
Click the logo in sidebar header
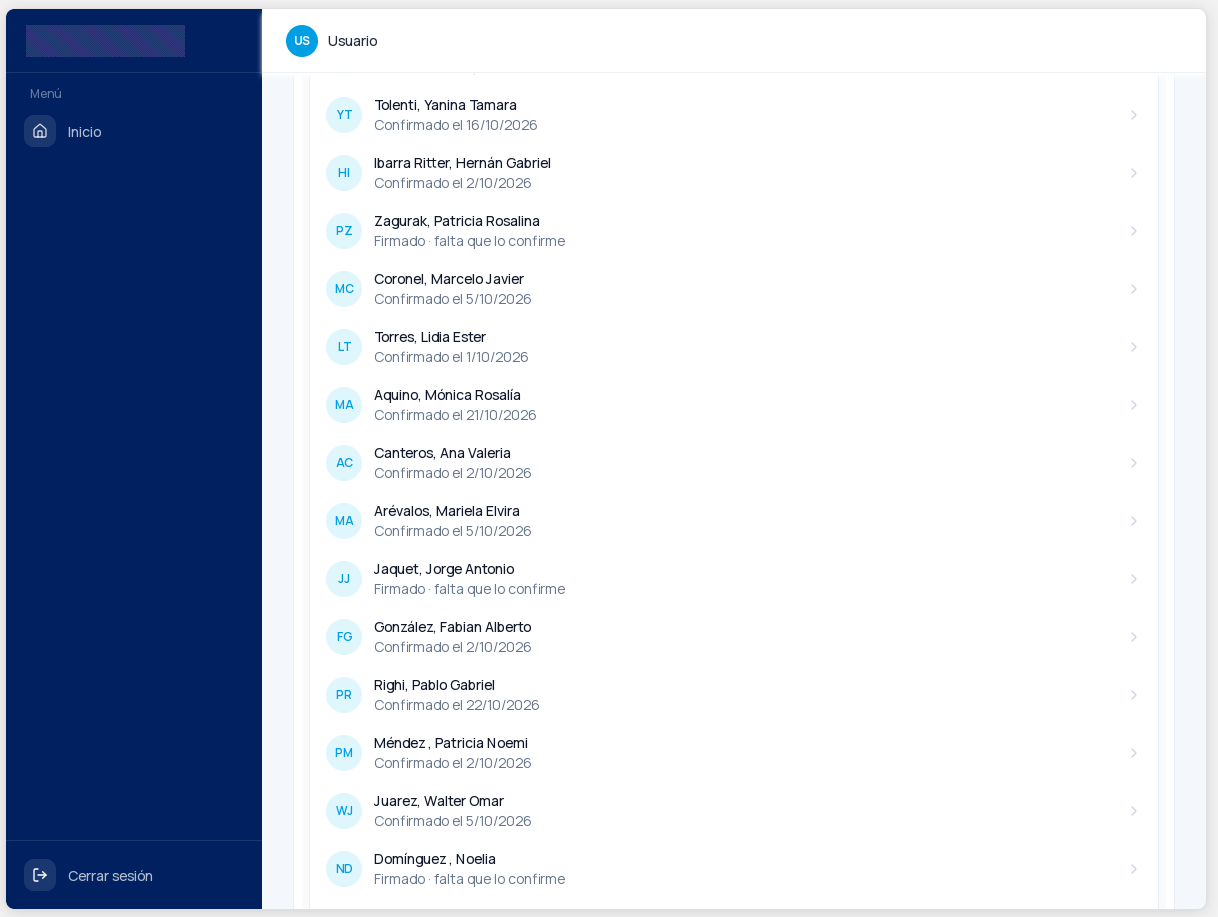(105, 41)
